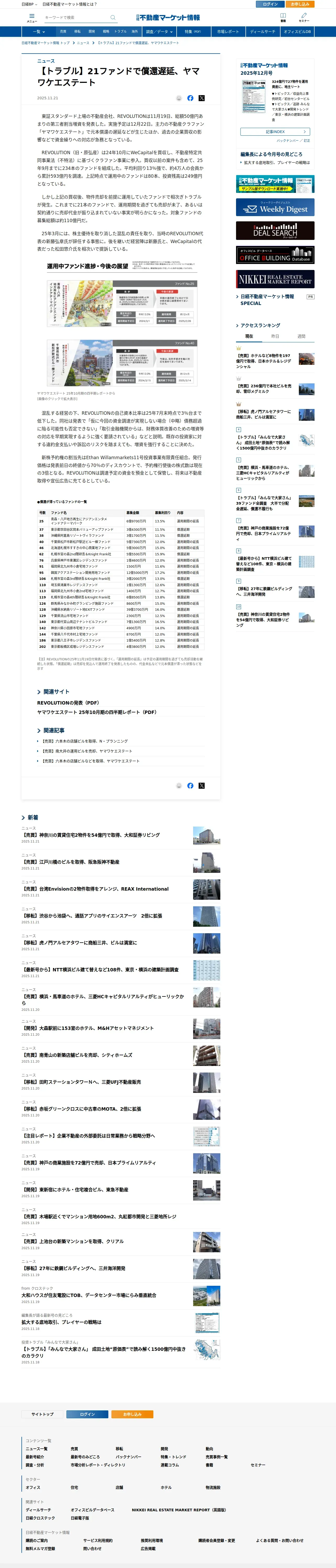Image resolution: width=336 pixels, height=1568 pixels.
Task: Print the article using the top print icon
Action: click(x=179, y=98)
